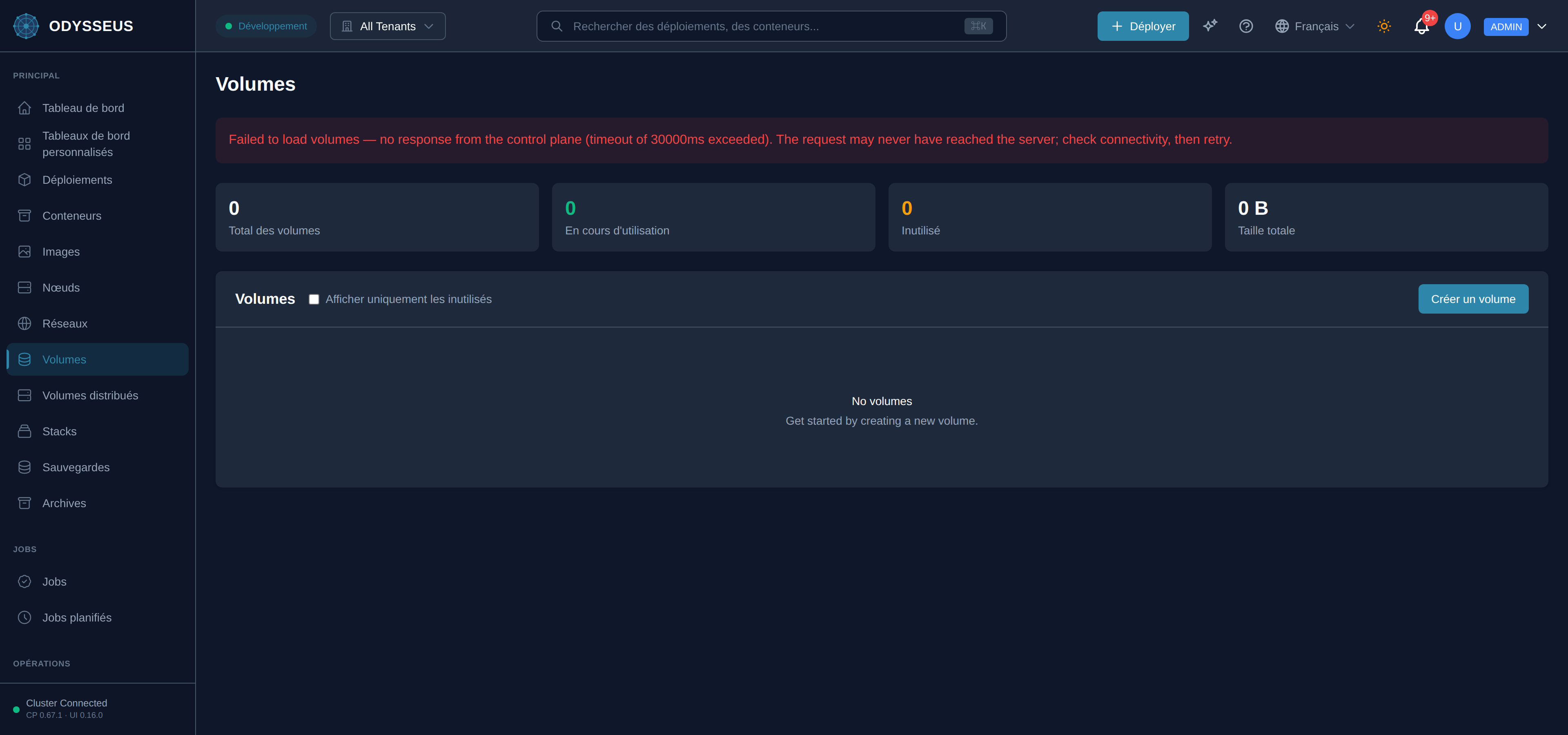Click the Déployer button
Viewport: 1568px width, 735px height.
click(1143, 26)
